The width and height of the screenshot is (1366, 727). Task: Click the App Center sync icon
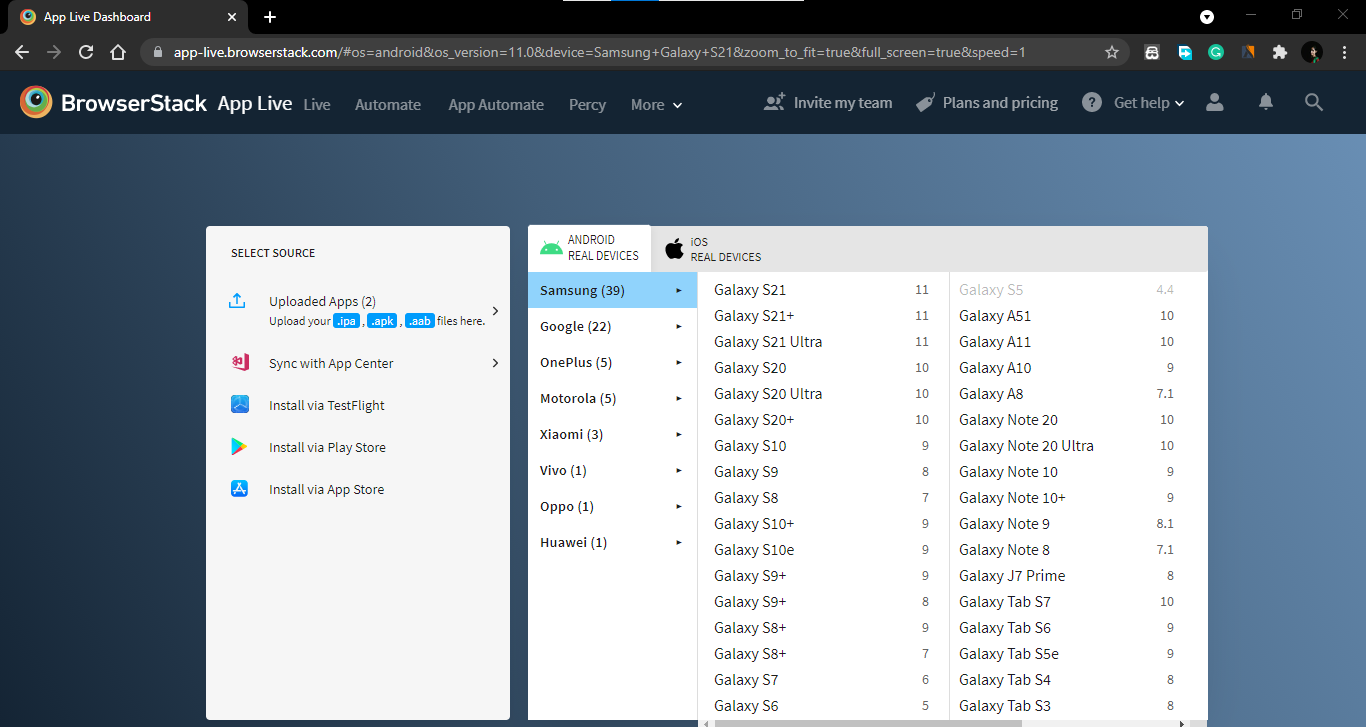(239, 363)
